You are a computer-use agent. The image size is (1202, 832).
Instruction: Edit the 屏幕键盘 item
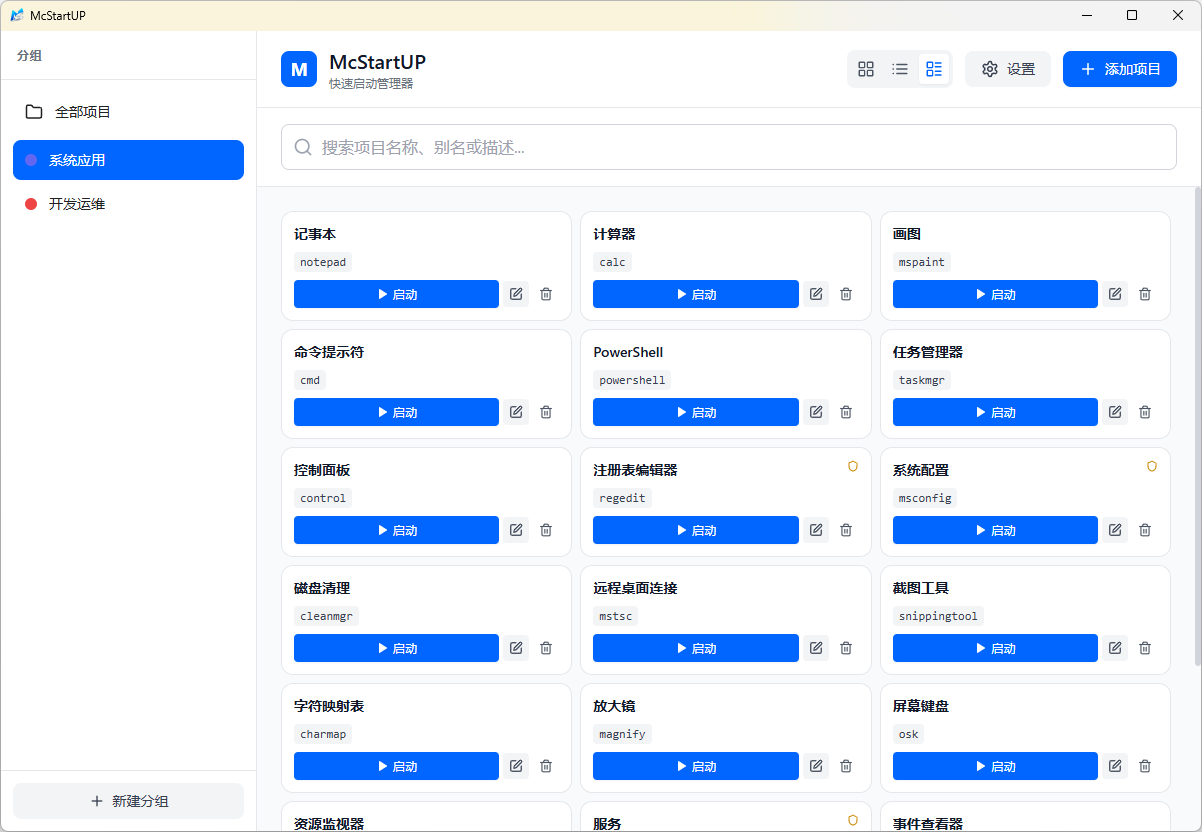click(x=1115, y=766)
